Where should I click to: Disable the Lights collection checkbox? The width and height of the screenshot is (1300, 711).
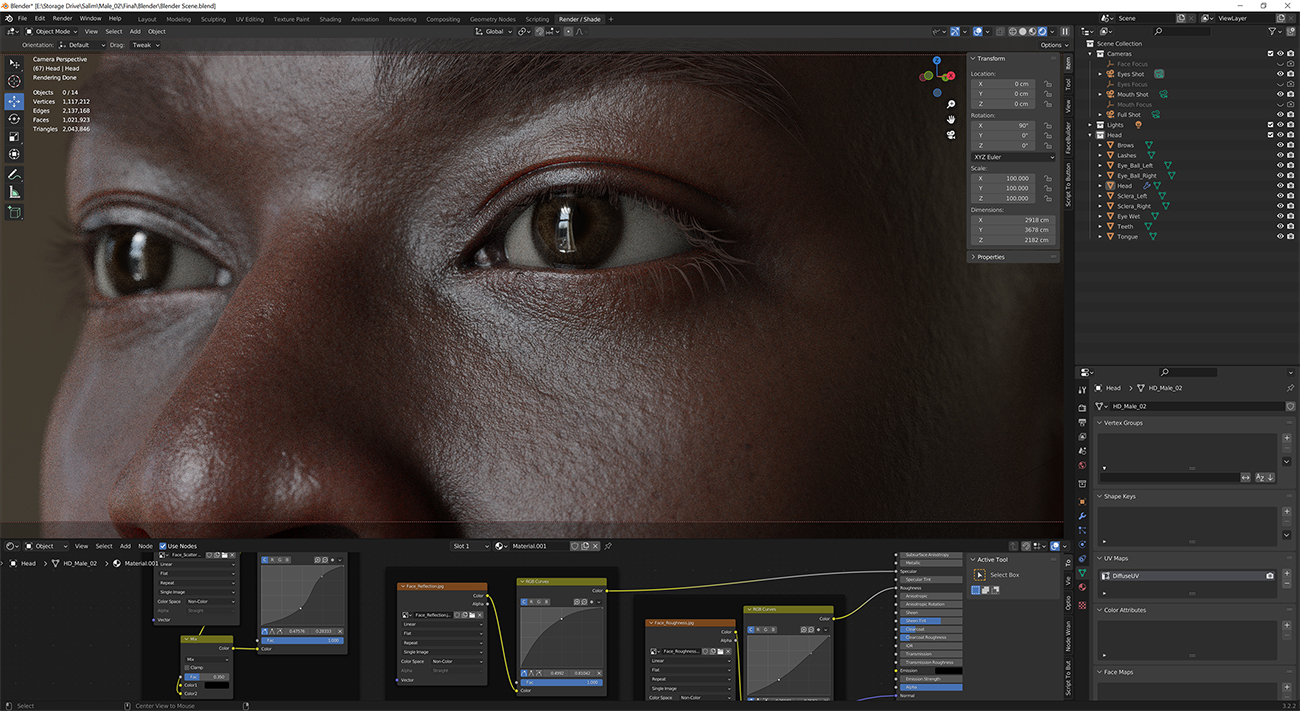tap(1271, 125)
